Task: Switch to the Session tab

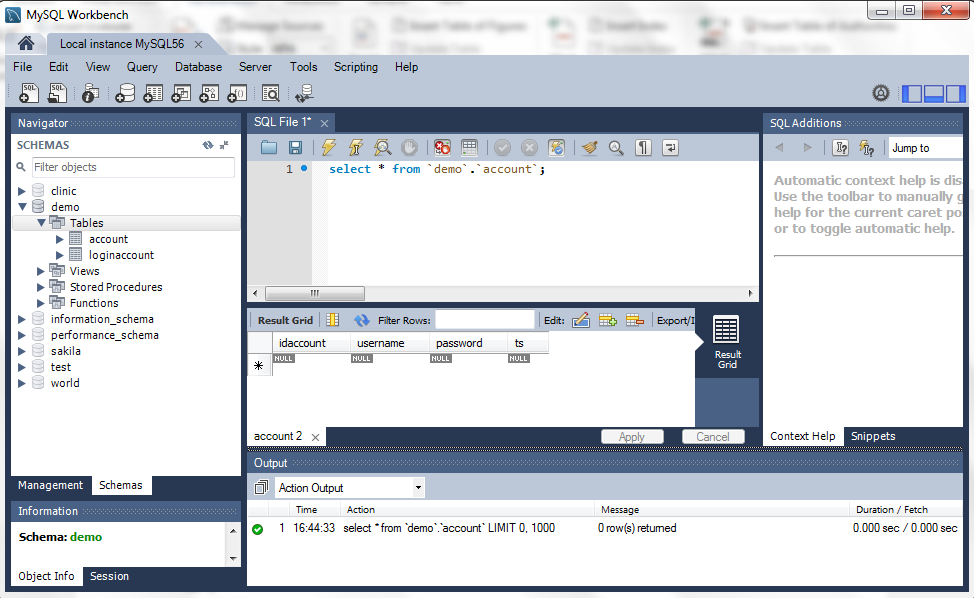Action: [109, 576]
